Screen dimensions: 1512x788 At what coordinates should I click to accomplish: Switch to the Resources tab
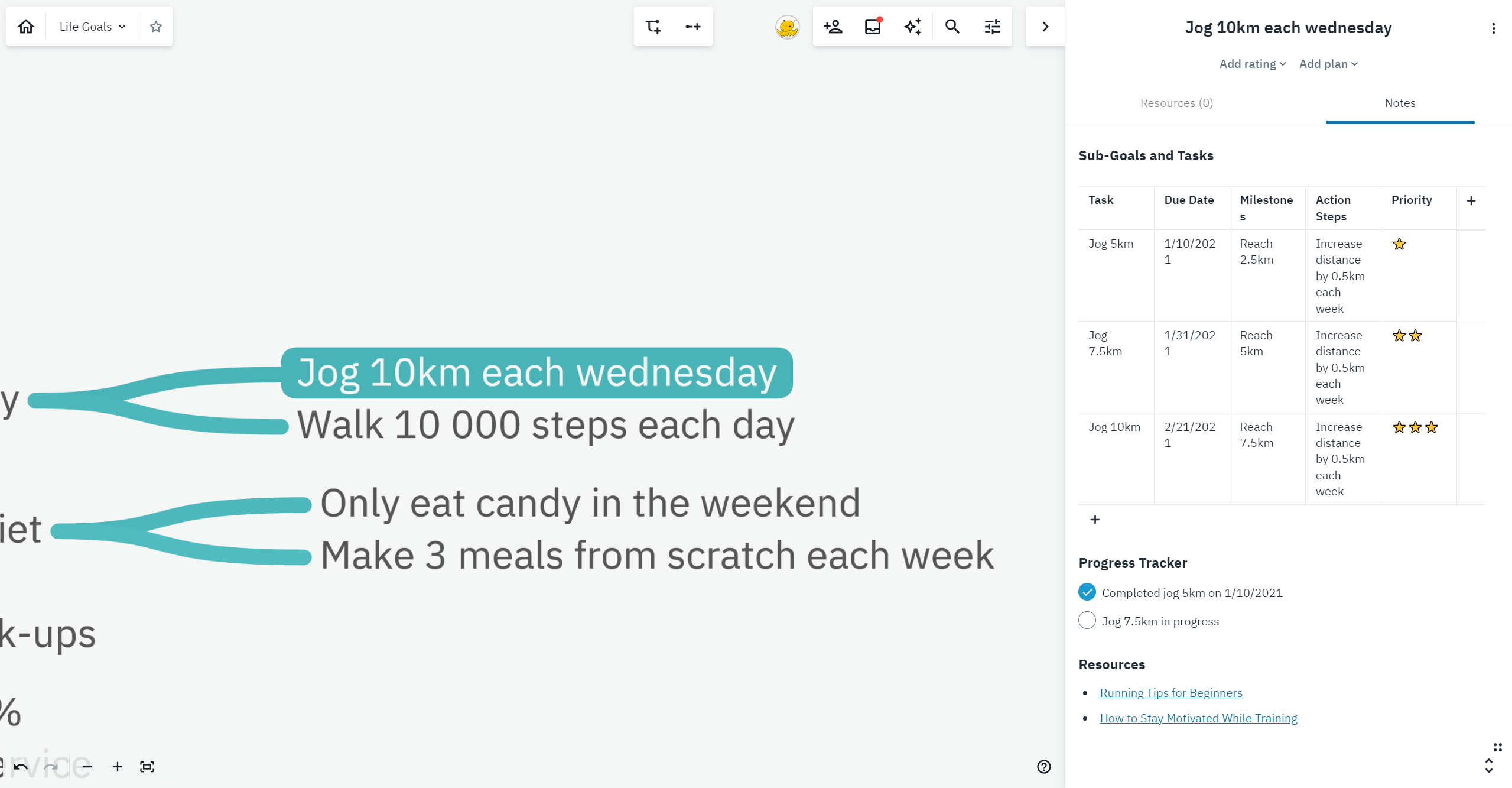[1176, 103]
